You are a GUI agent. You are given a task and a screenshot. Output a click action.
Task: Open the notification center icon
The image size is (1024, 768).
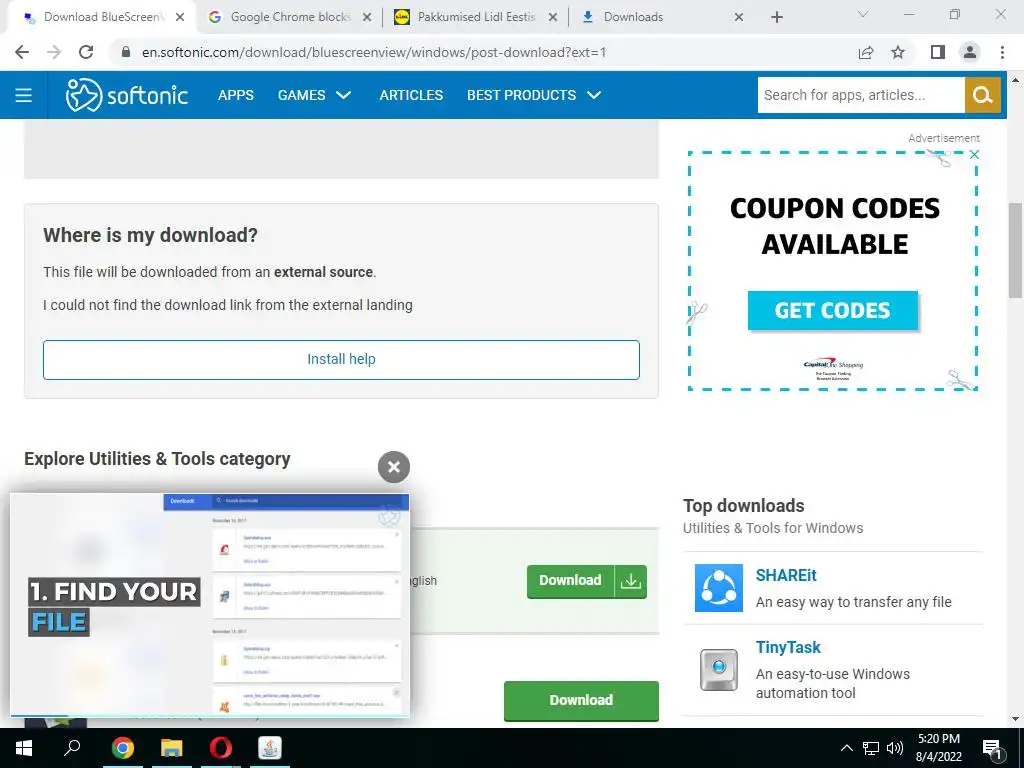[x=993, y=749]
